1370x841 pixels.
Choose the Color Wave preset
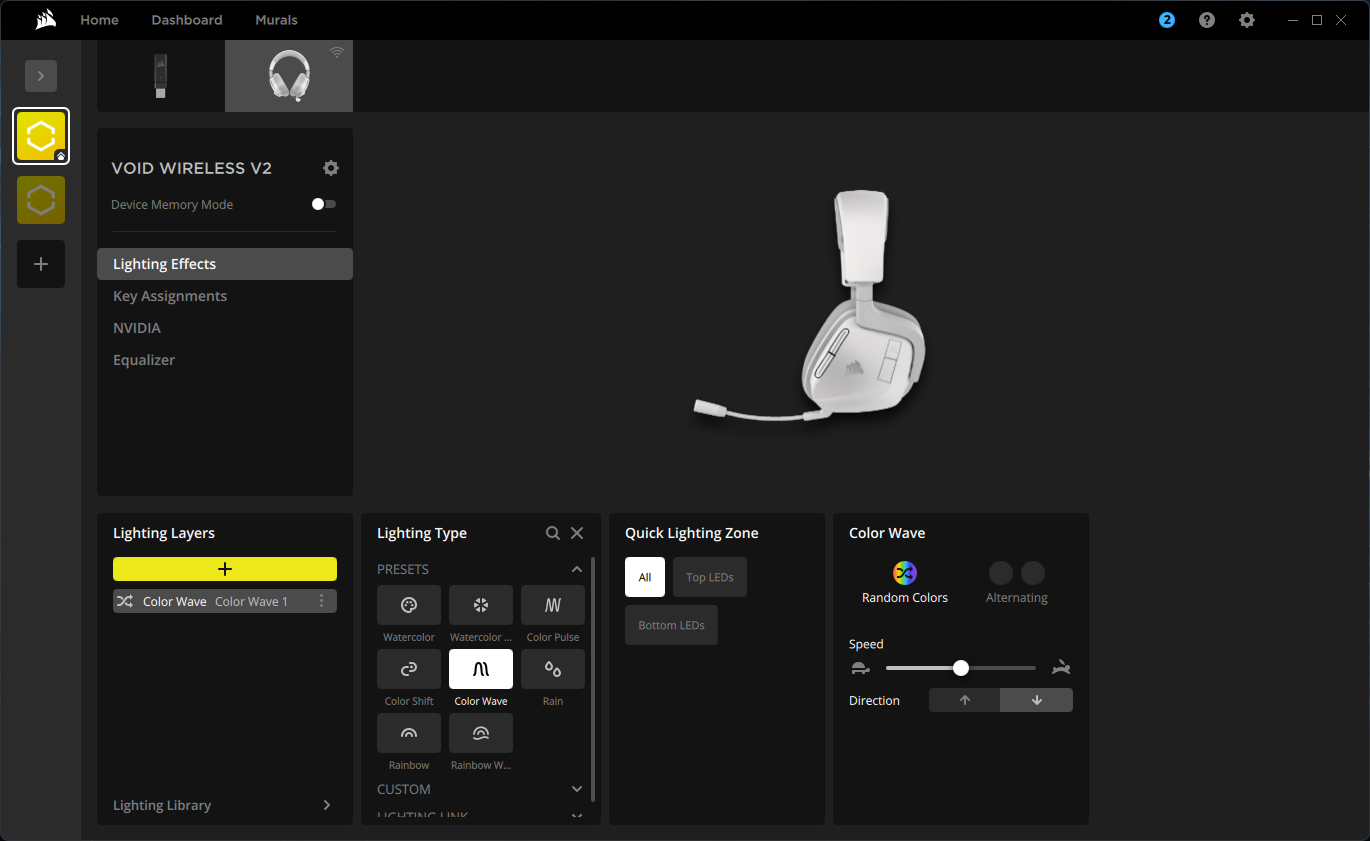pyautogui.click(x=481, y=669)
